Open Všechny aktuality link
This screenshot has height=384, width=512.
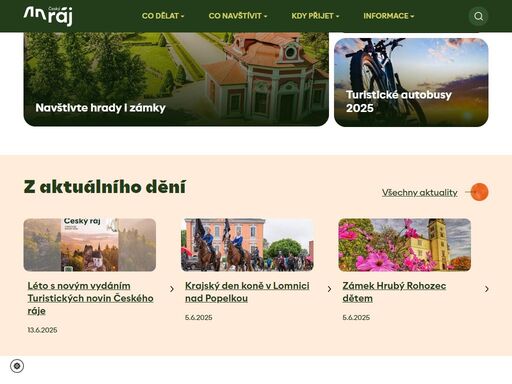click(419, 192)
